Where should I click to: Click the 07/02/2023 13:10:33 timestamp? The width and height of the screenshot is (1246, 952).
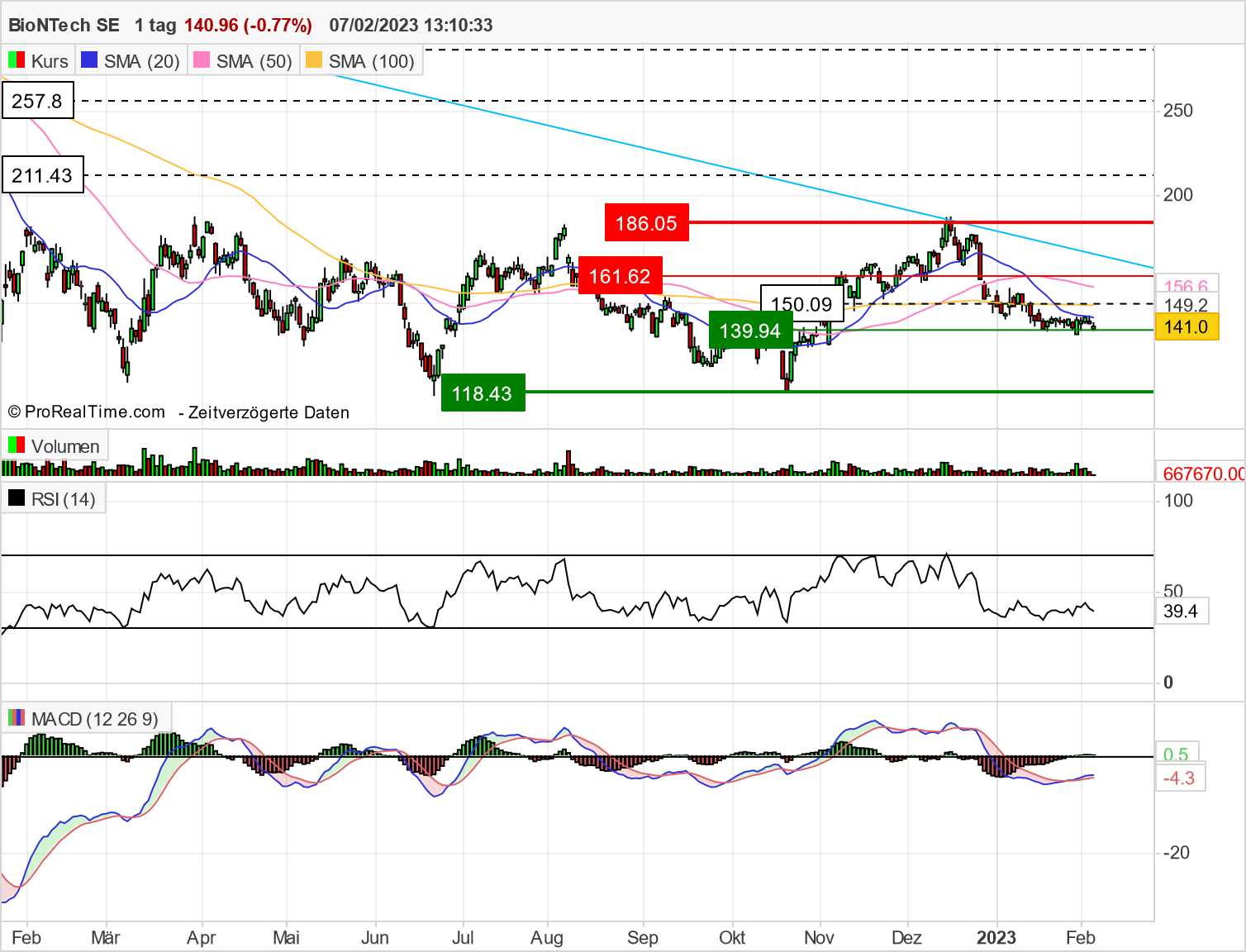pos(411,25)
